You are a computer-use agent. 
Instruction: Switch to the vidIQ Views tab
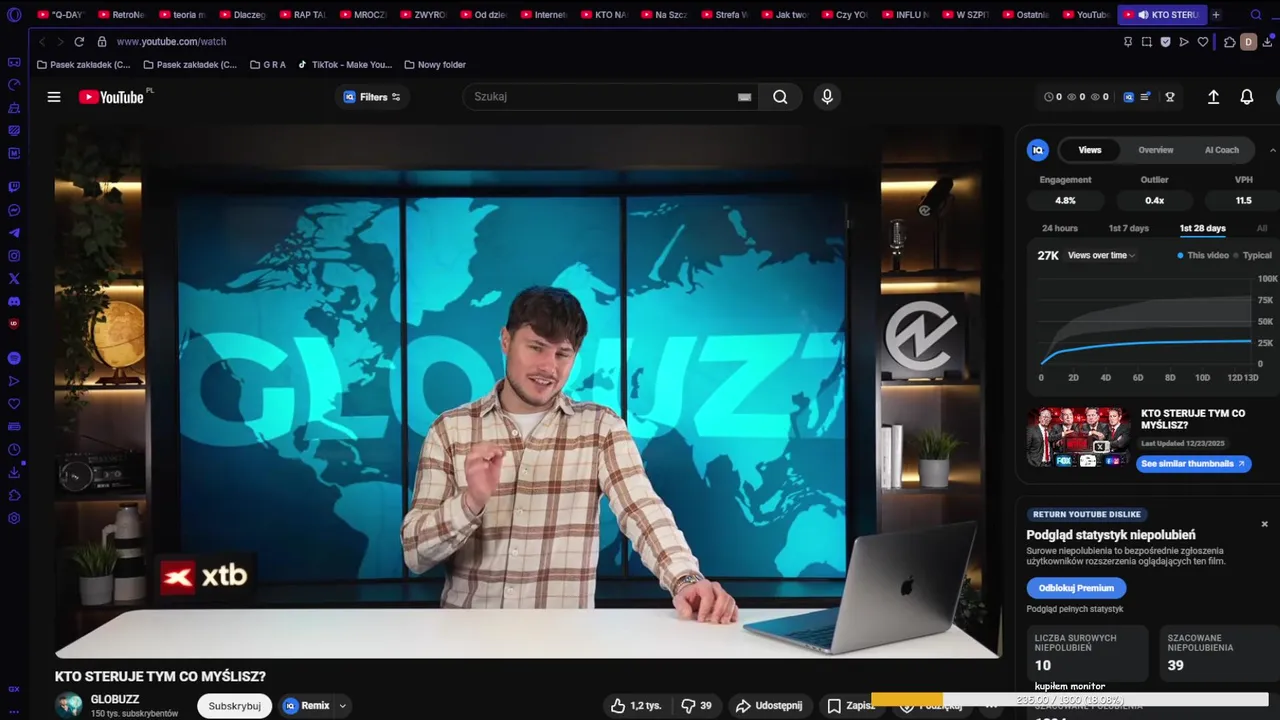(1090, 150)
